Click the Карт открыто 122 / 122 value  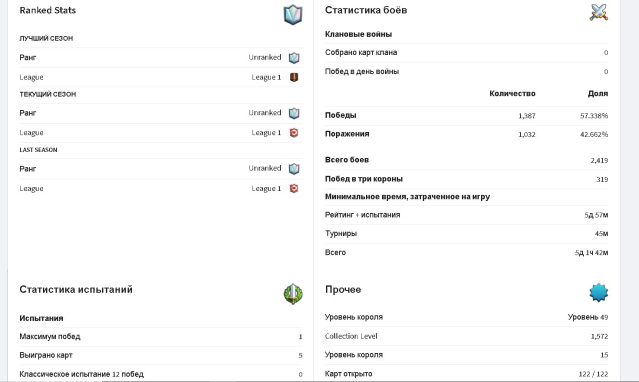click(x=593, y=374)
